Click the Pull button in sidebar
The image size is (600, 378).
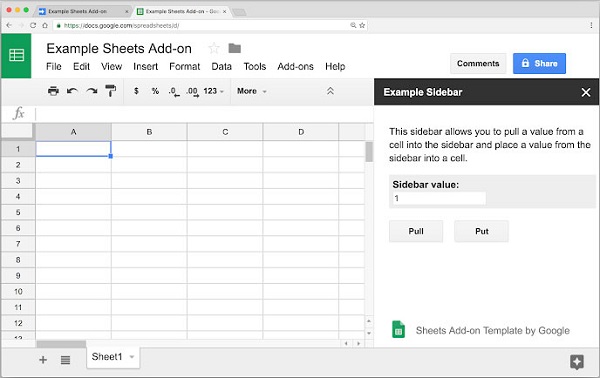tap(416, 231)
